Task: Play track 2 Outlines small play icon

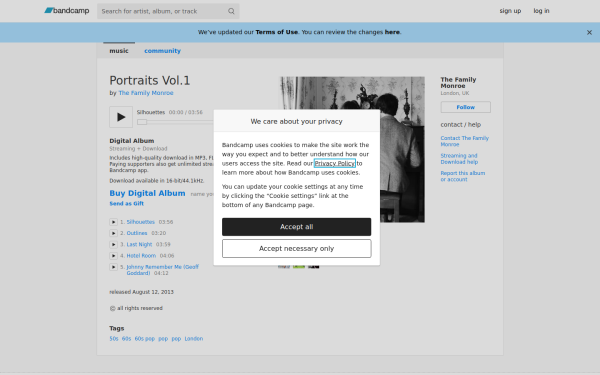Action: pyautogui.click(x=113, y=233)
